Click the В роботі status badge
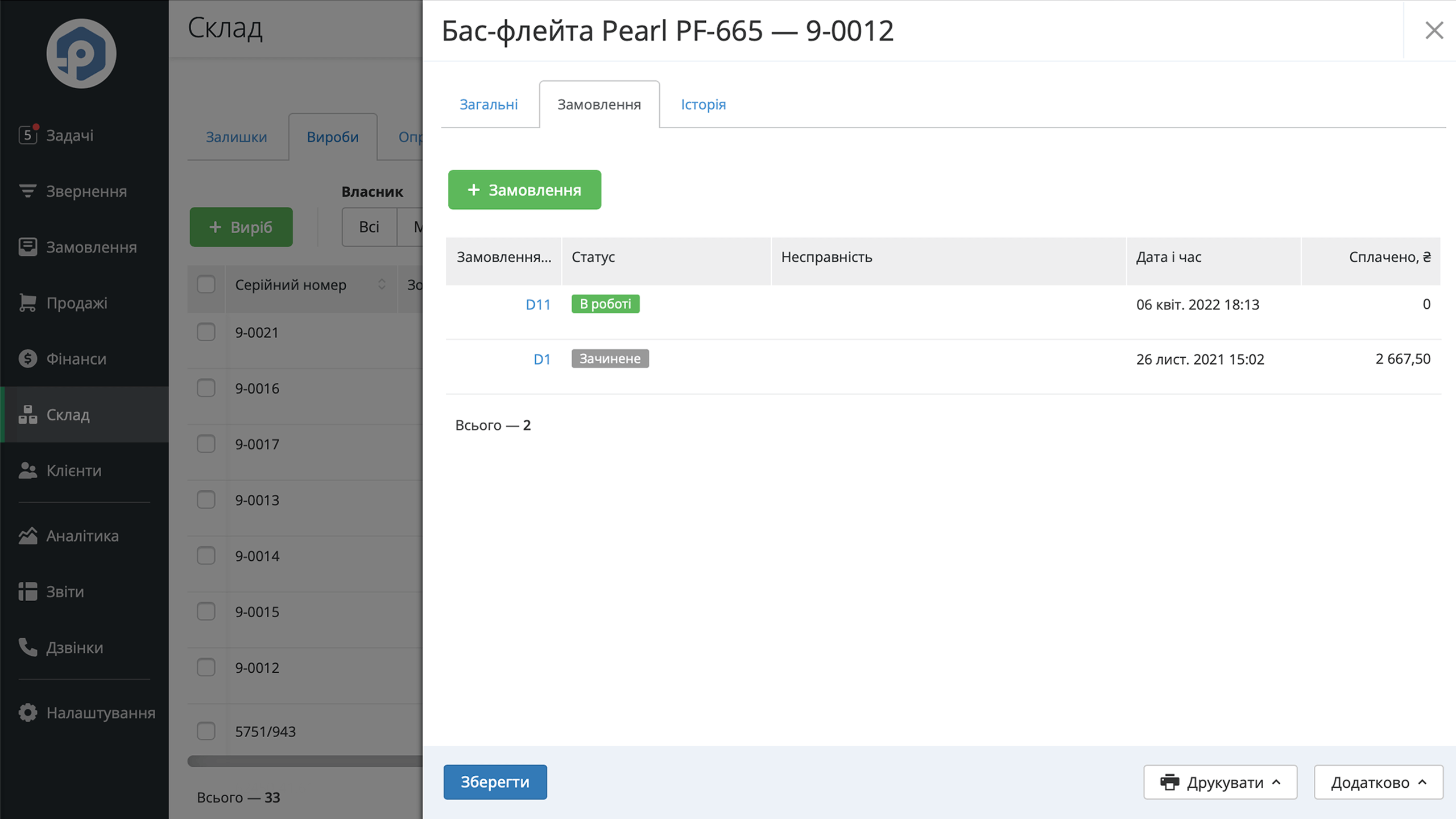This screenshot has width=1456, height=819. tap(605, 304)
